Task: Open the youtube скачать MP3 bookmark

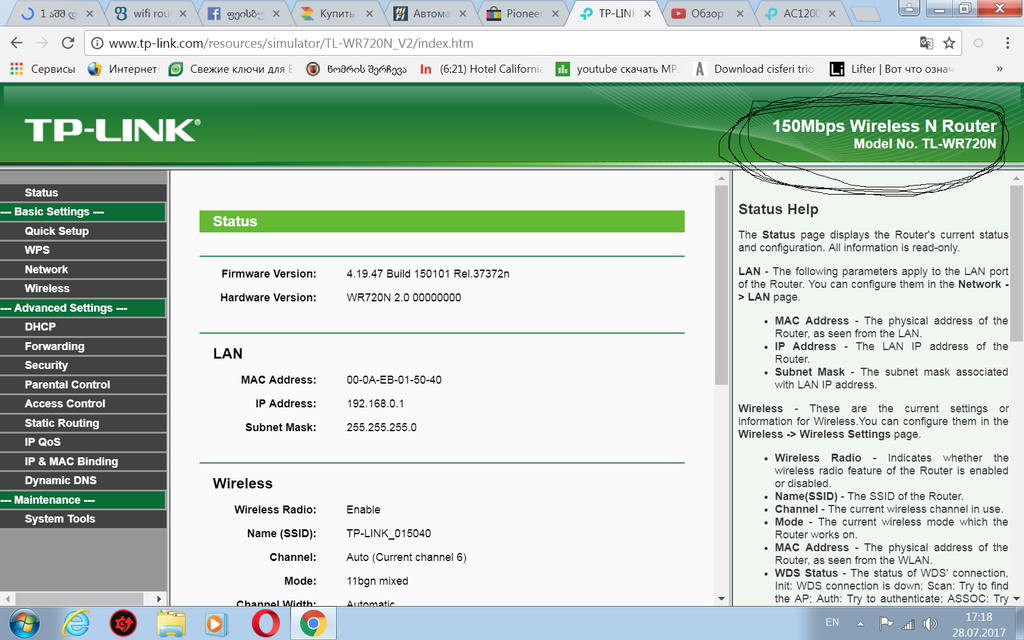Action: click(618, 69)
